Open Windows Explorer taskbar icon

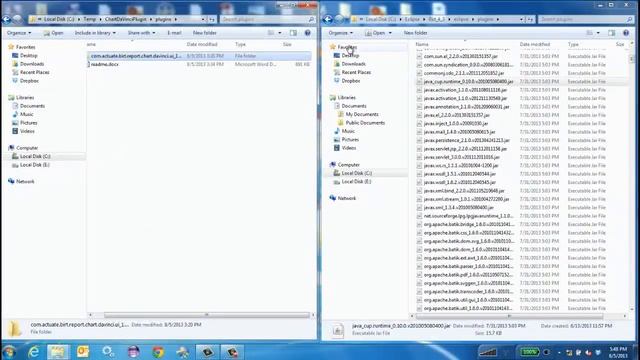[58, 351]
